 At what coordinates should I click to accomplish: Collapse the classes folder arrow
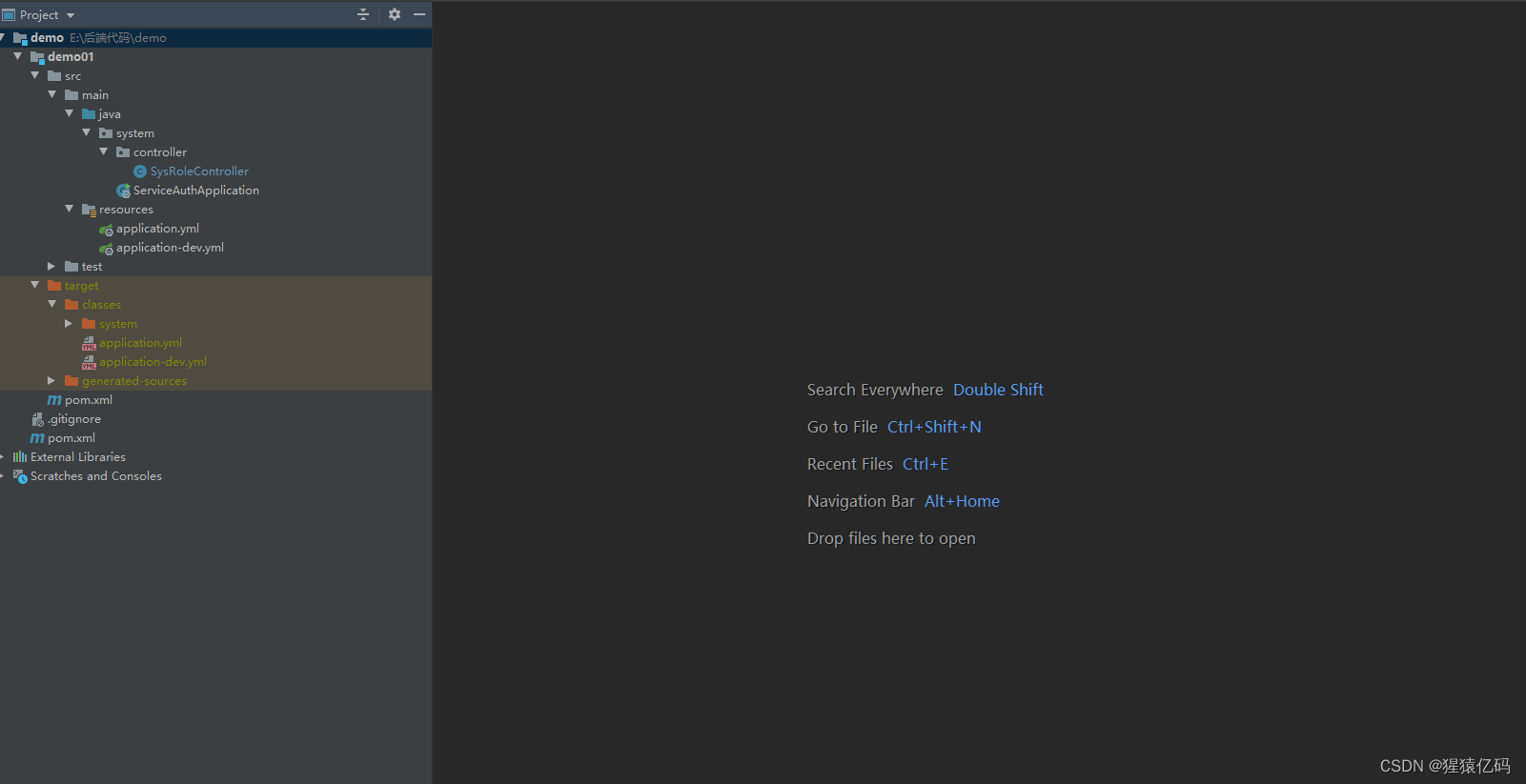(x=52, y=304)
